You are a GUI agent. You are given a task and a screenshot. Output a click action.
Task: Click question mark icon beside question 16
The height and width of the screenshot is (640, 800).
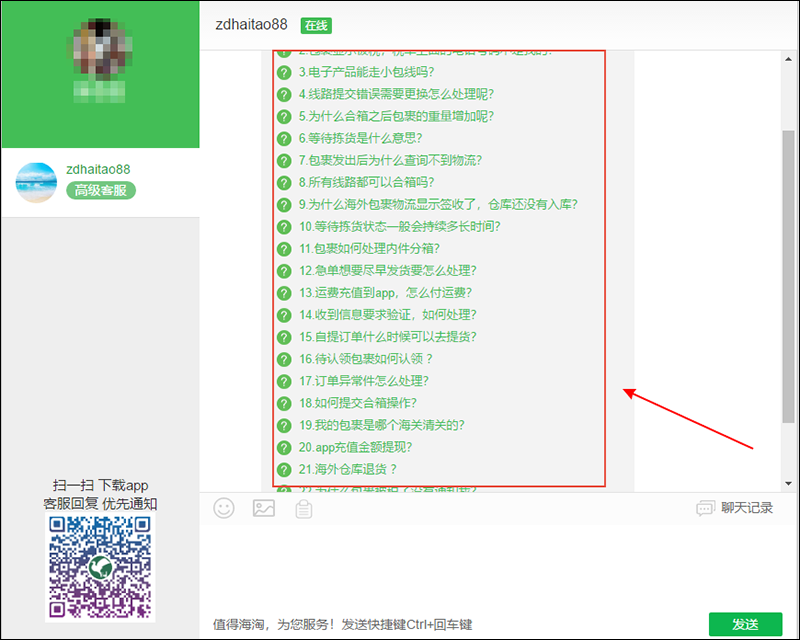(284, 359)
